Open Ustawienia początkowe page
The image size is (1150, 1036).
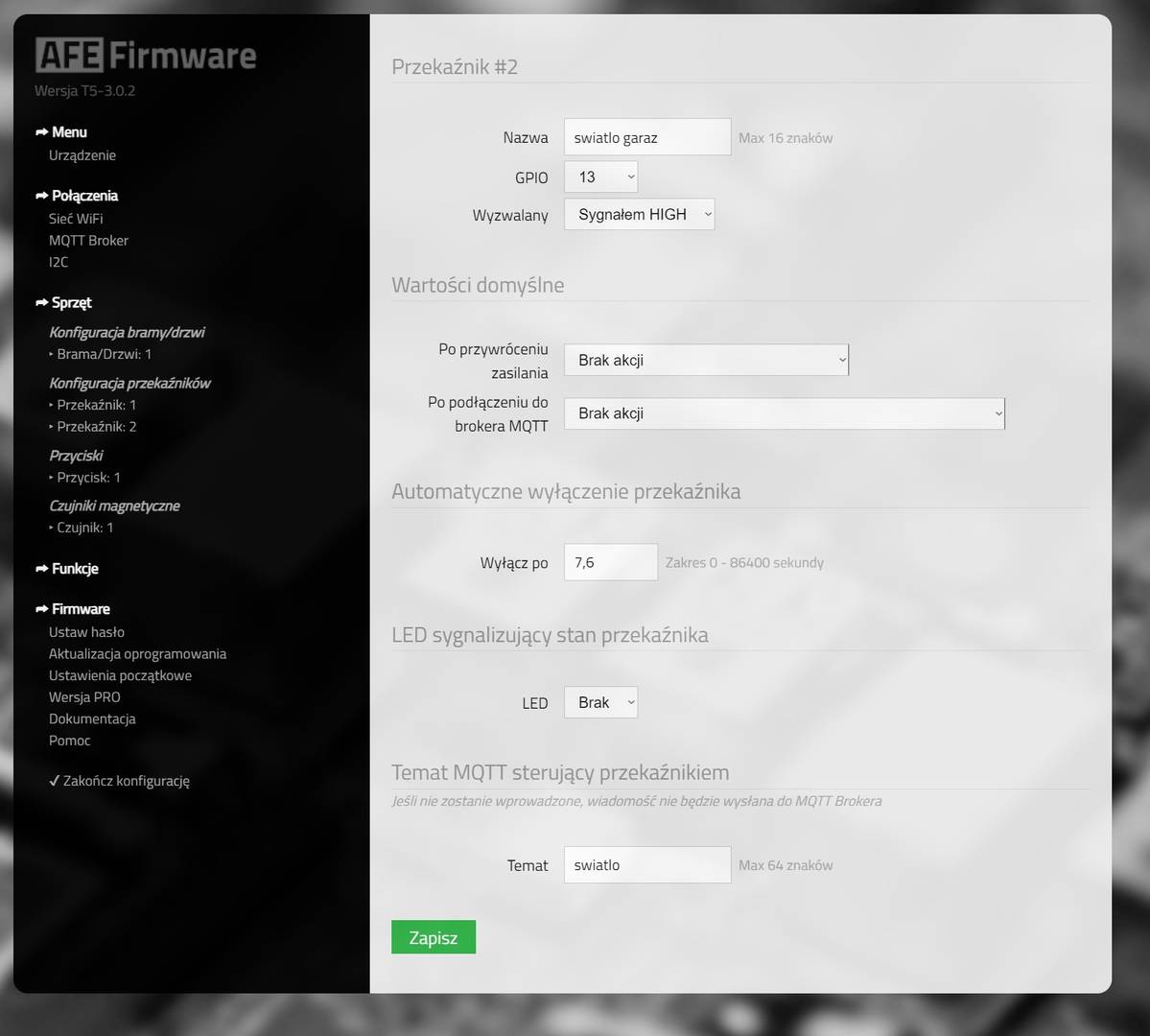(x=120, y=675)
